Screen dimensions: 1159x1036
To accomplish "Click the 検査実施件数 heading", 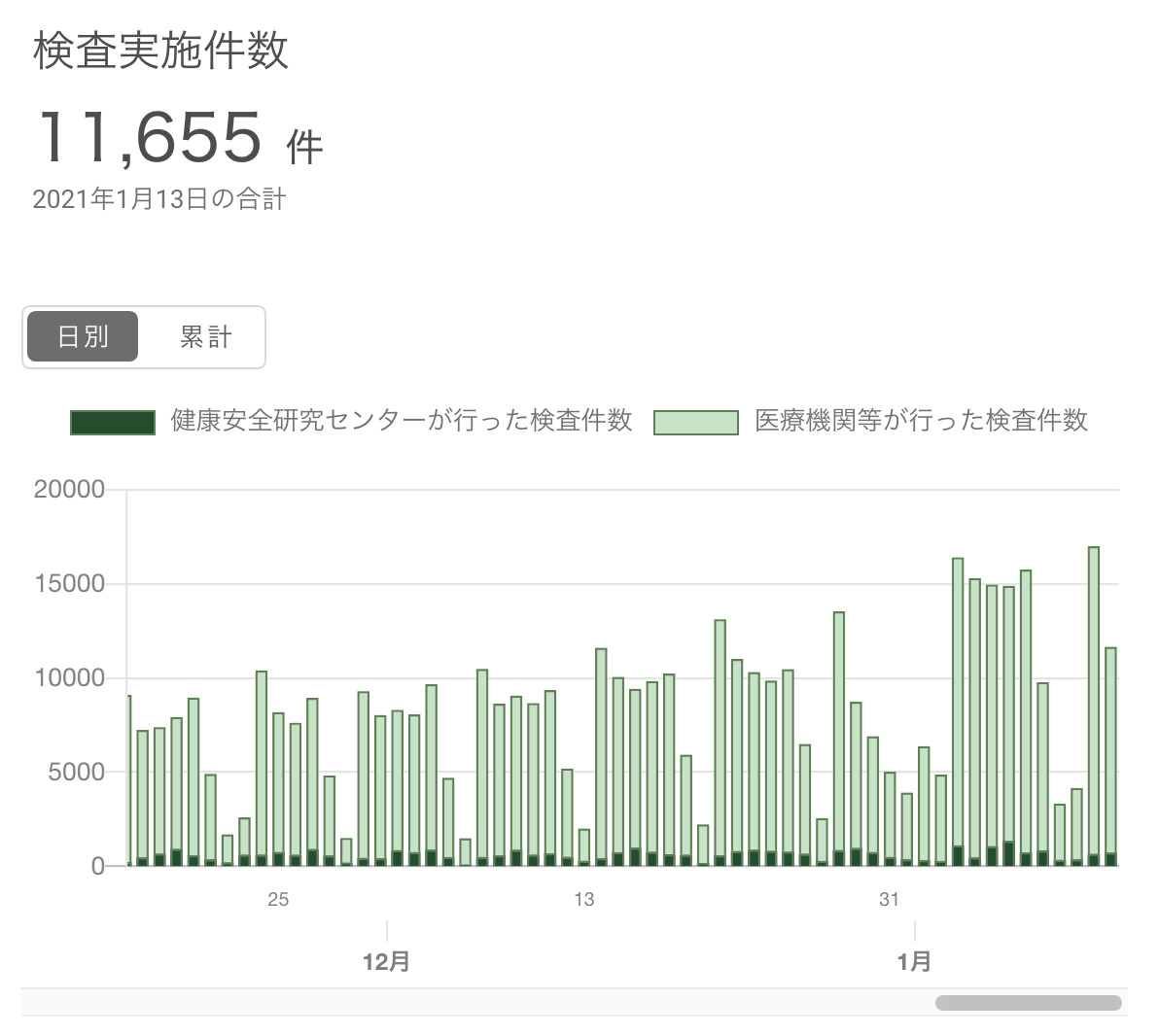I will (x=161, y=51).
